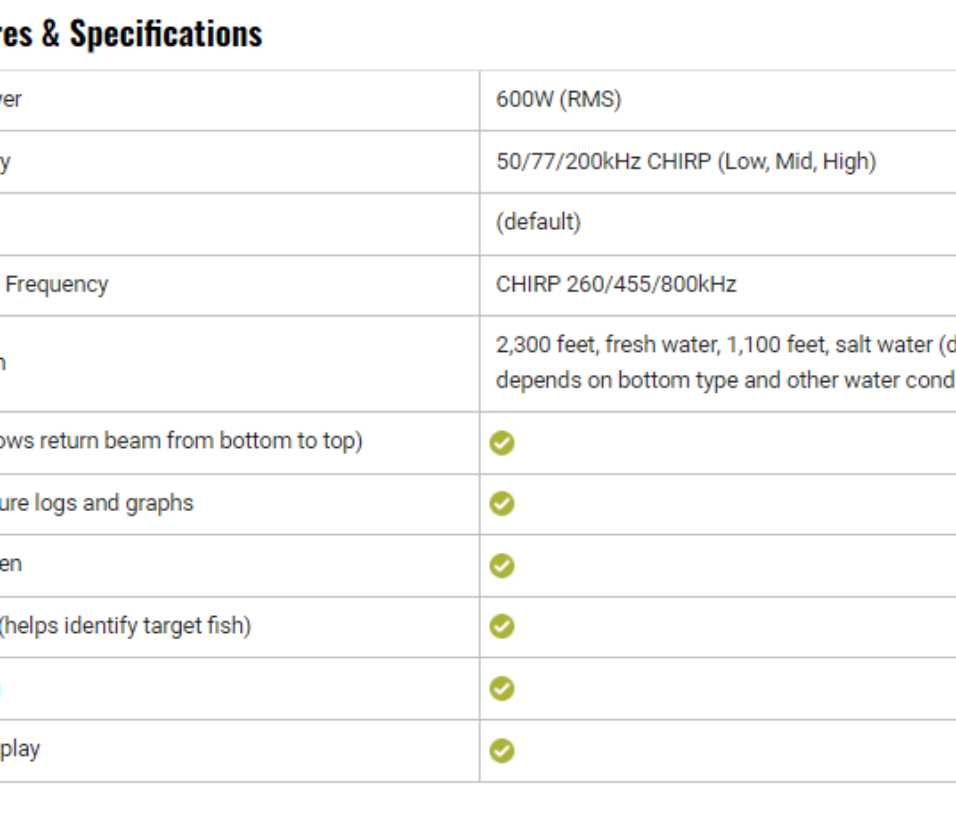Click the checkmark in the bottom 'play' row
956x838 pixels.
point(502,751)
